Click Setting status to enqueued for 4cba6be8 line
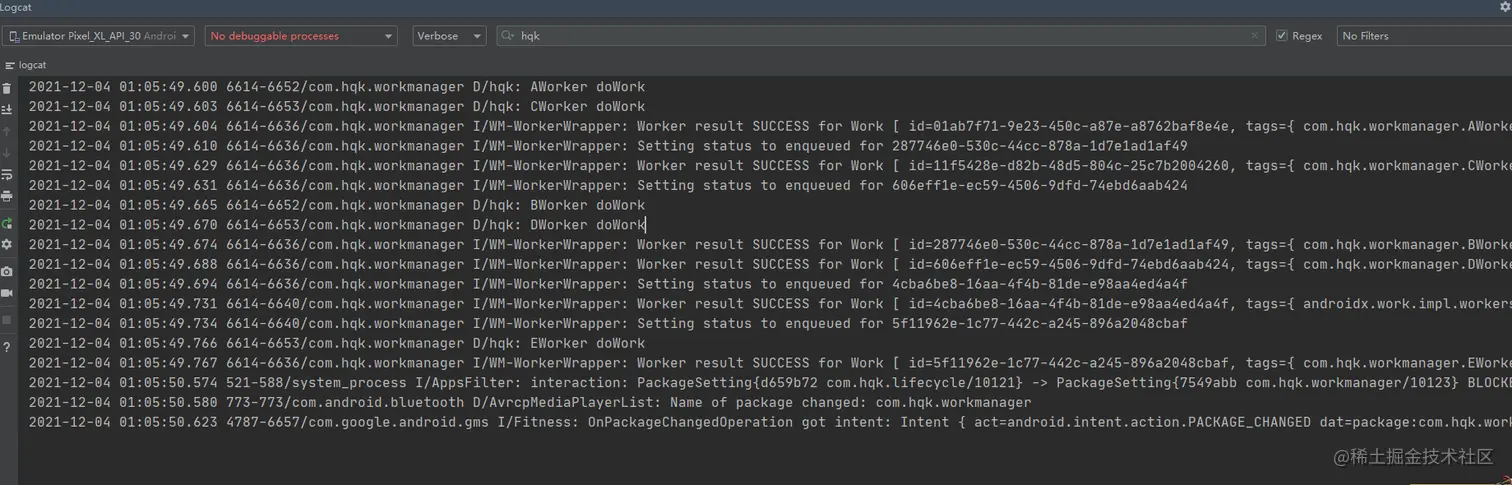This screenshot has width=1512, height=485. [608, 284]
